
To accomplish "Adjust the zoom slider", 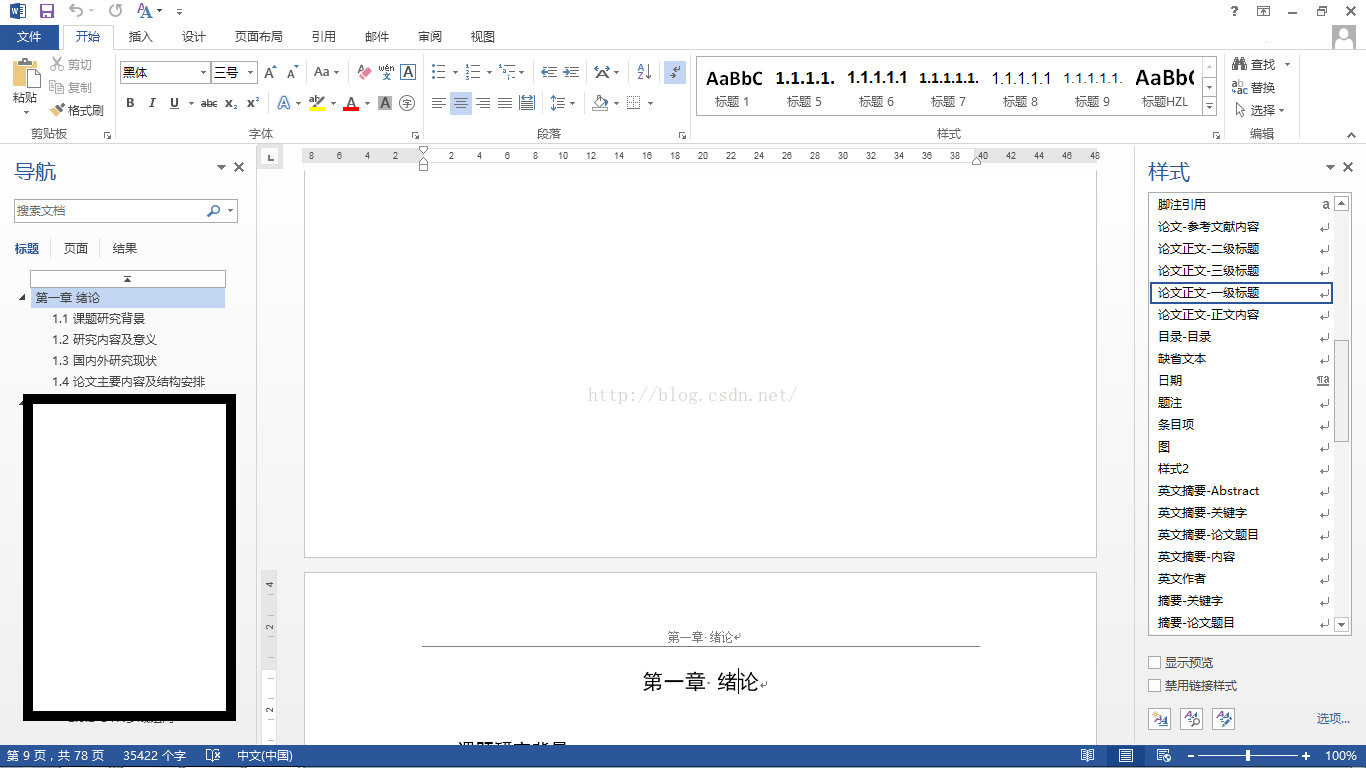I will [x=1249, y=756].
